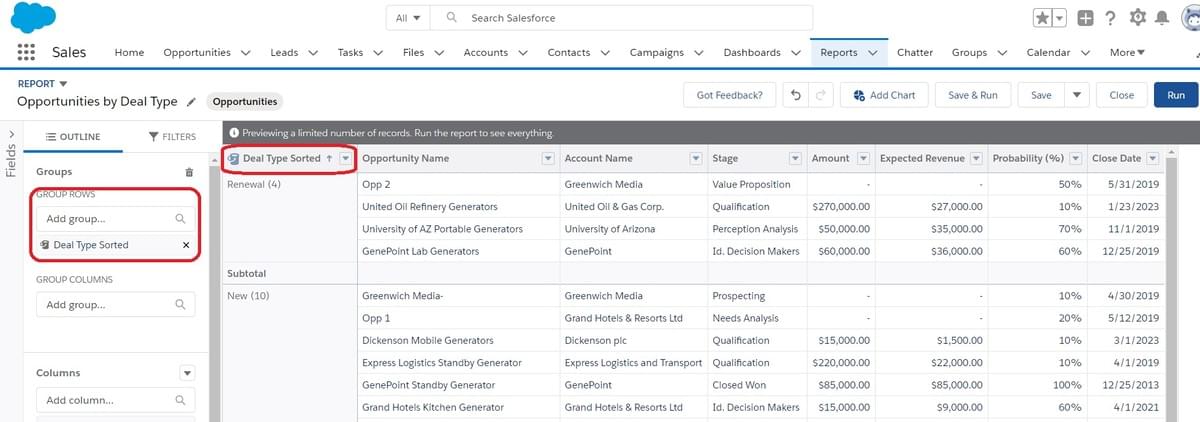Viewport: 1200px width, 422px height.
Task: Click the blue Run button
Action: (1175, 95)
